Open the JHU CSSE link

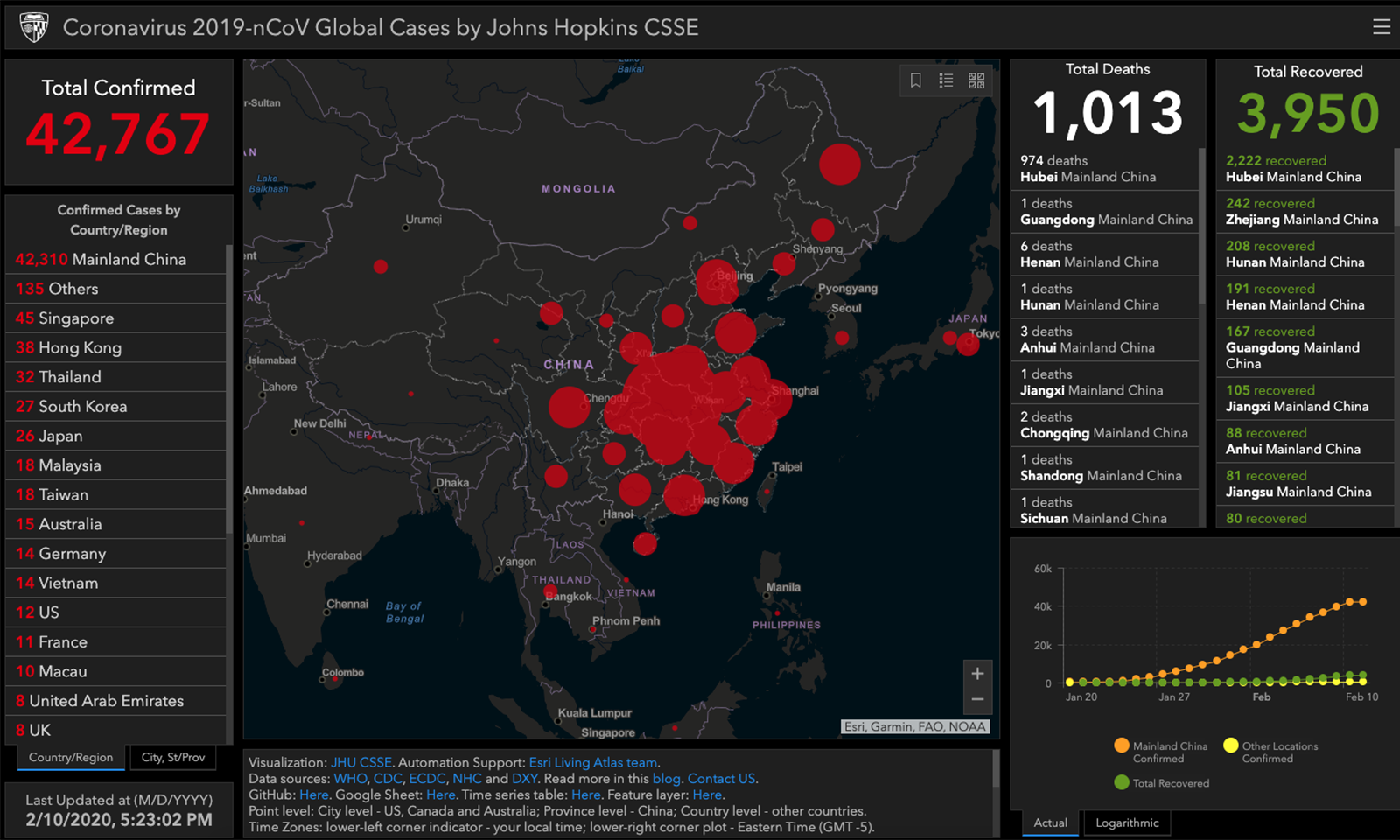click(x=360, y=762)
